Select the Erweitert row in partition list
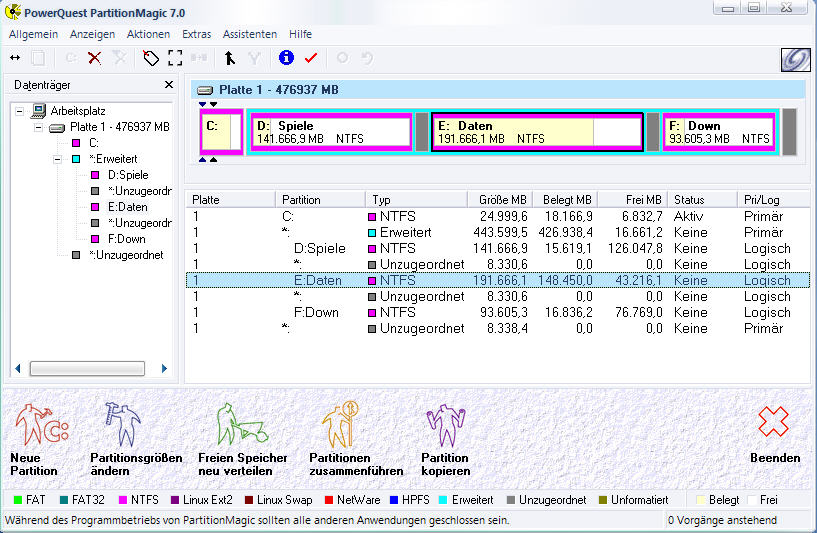Viewport: 817px width, 533px height. click(498, 232)
